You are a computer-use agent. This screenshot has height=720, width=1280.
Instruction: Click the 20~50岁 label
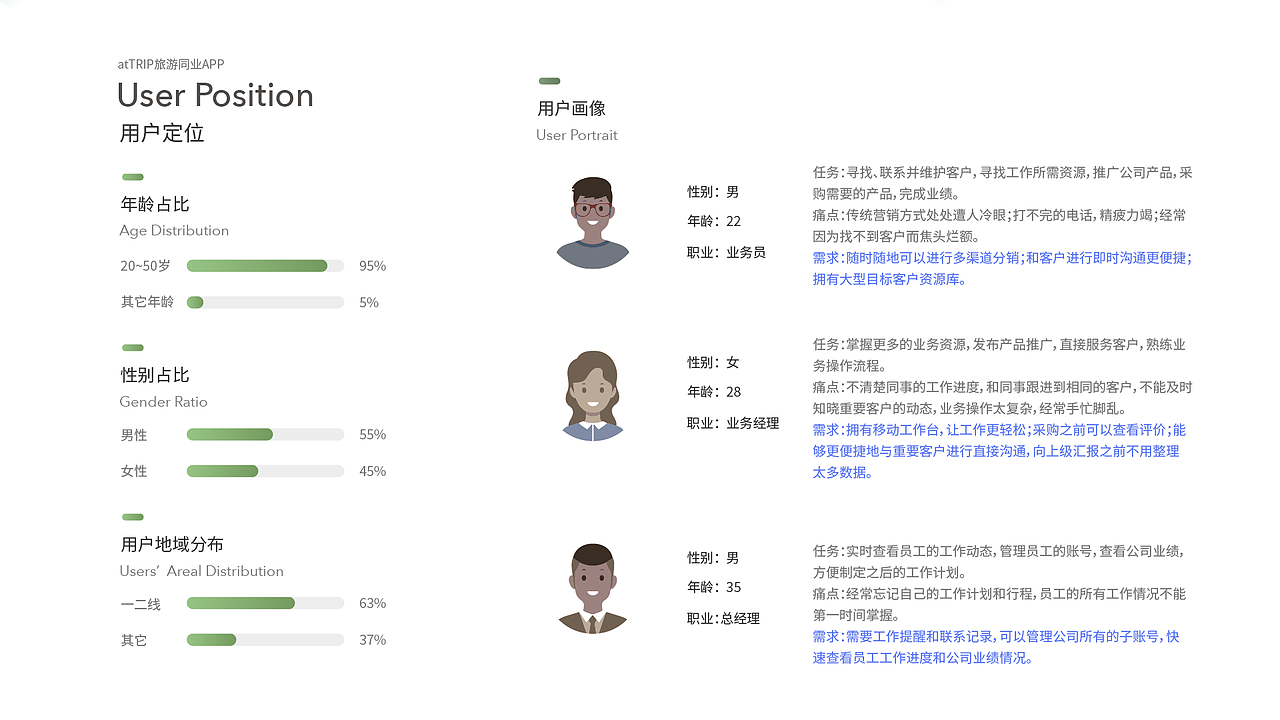point(146,266)
